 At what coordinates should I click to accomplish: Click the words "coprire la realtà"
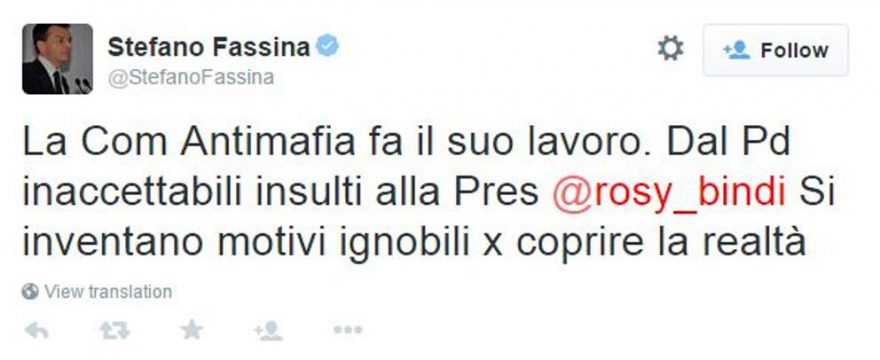(661, 243)
